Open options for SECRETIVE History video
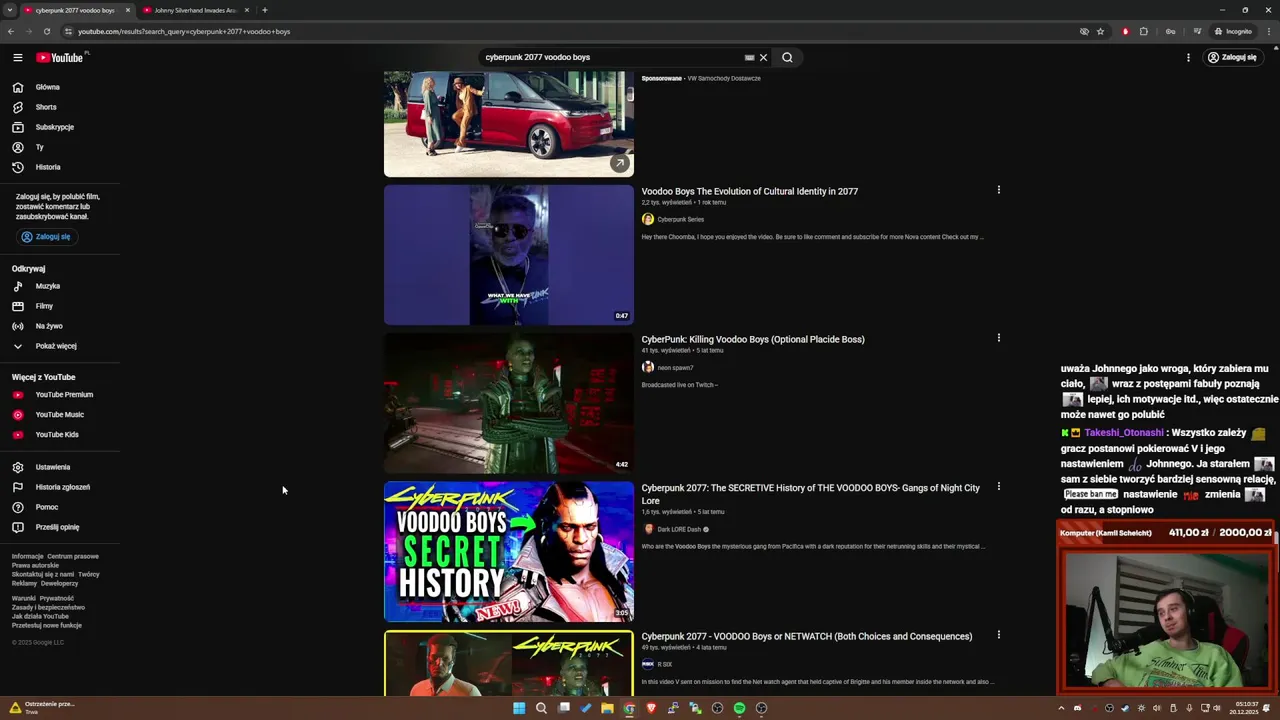The height and width of the screenshot is (720, 1280). [x=998, y=487]
